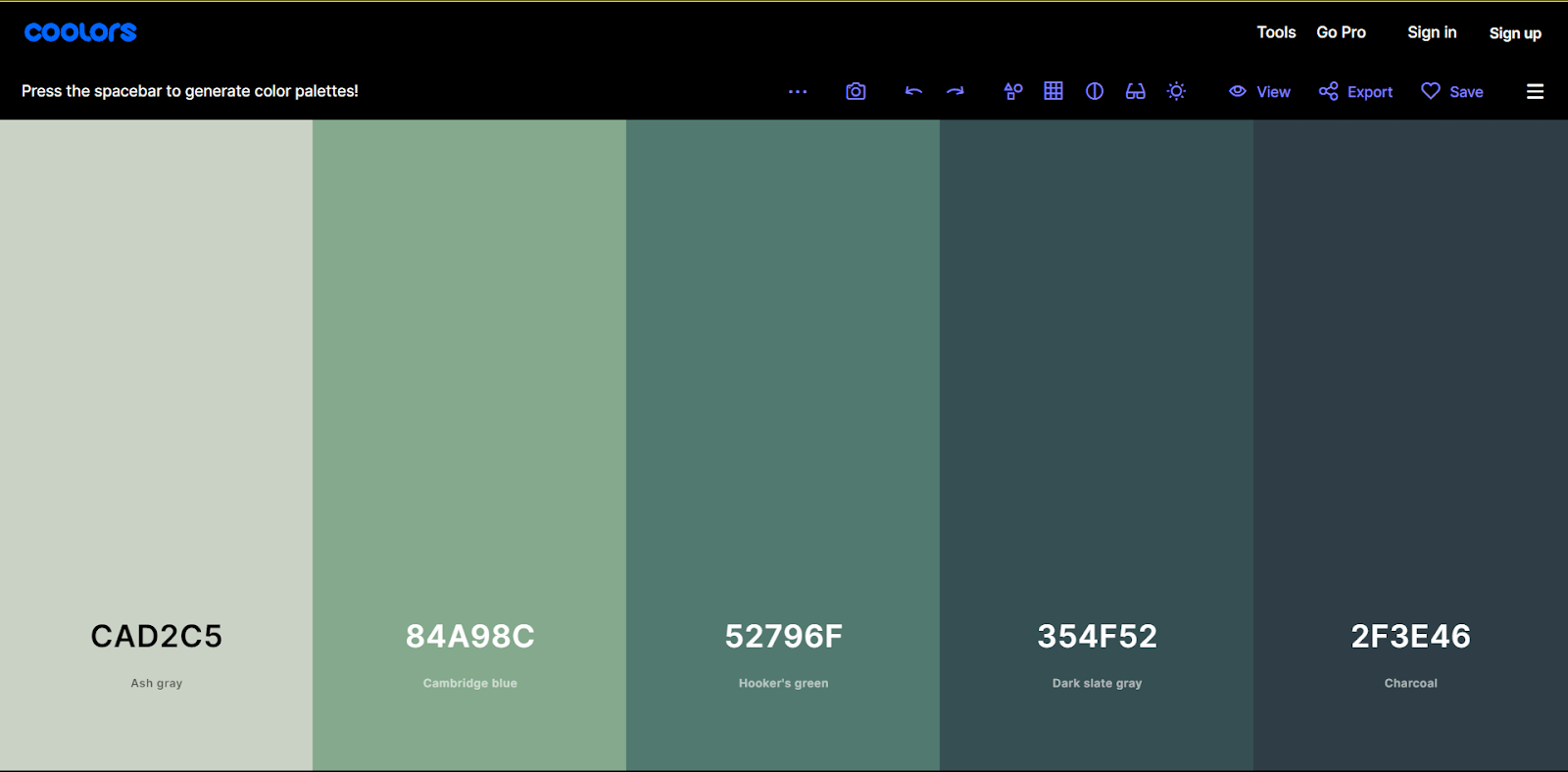1568x772 pixels.
Task: Select the CAD2C5 Ash gray hex code
Action: [157, 636]
